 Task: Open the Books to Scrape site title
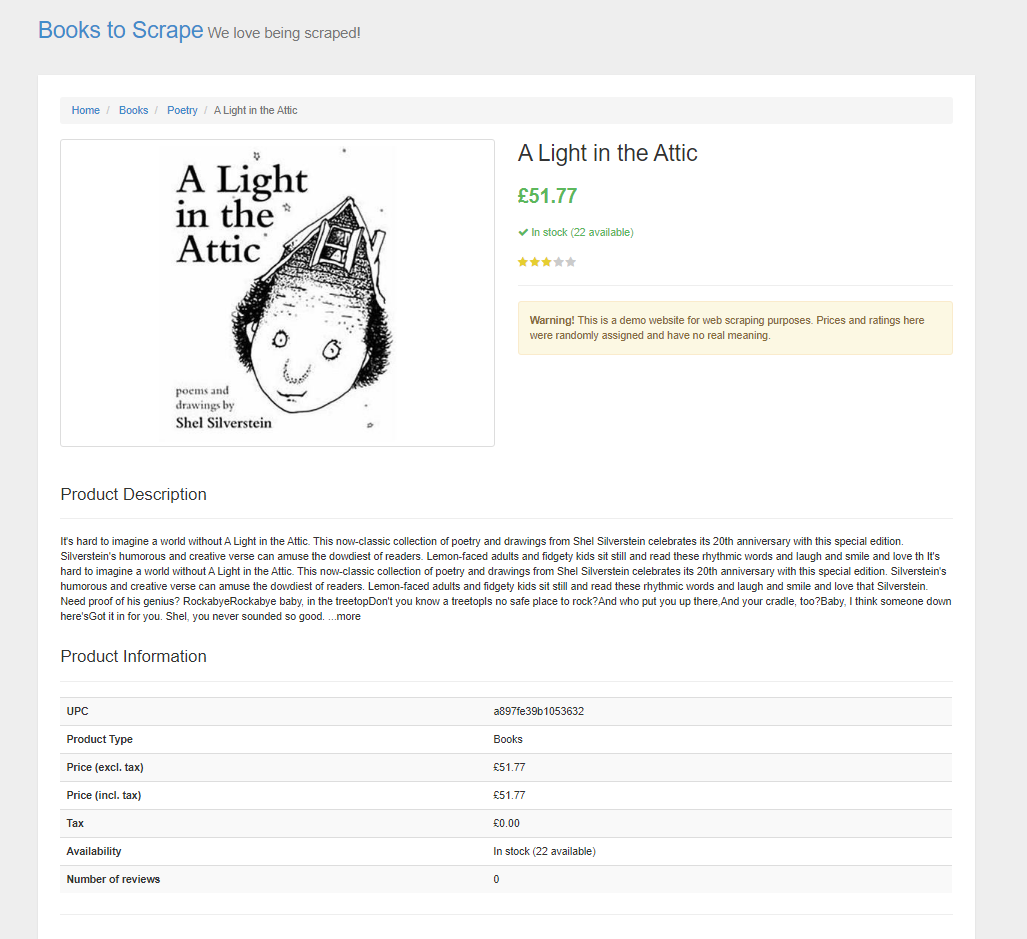click(x=120, y=30)
